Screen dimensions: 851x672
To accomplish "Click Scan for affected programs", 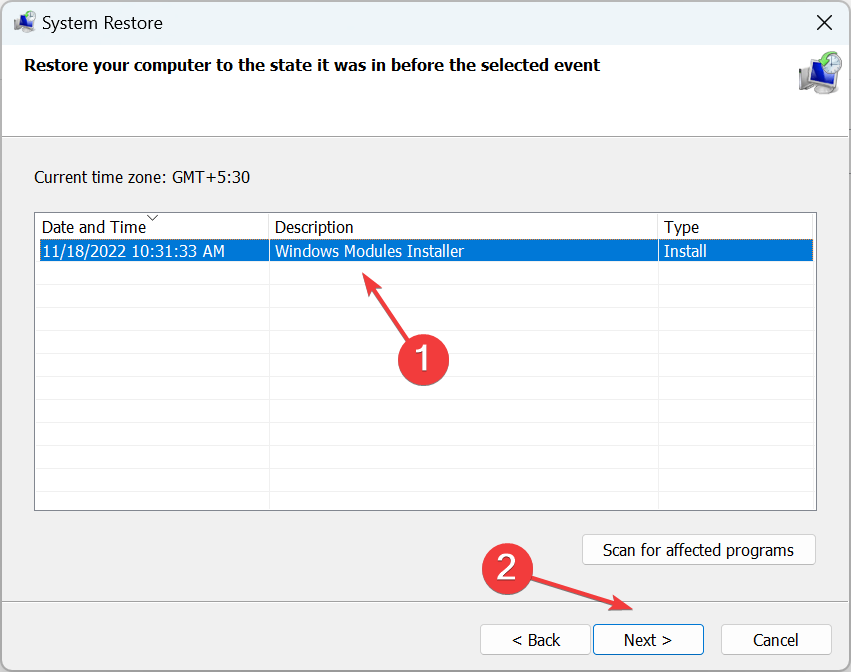I will 698,550.
